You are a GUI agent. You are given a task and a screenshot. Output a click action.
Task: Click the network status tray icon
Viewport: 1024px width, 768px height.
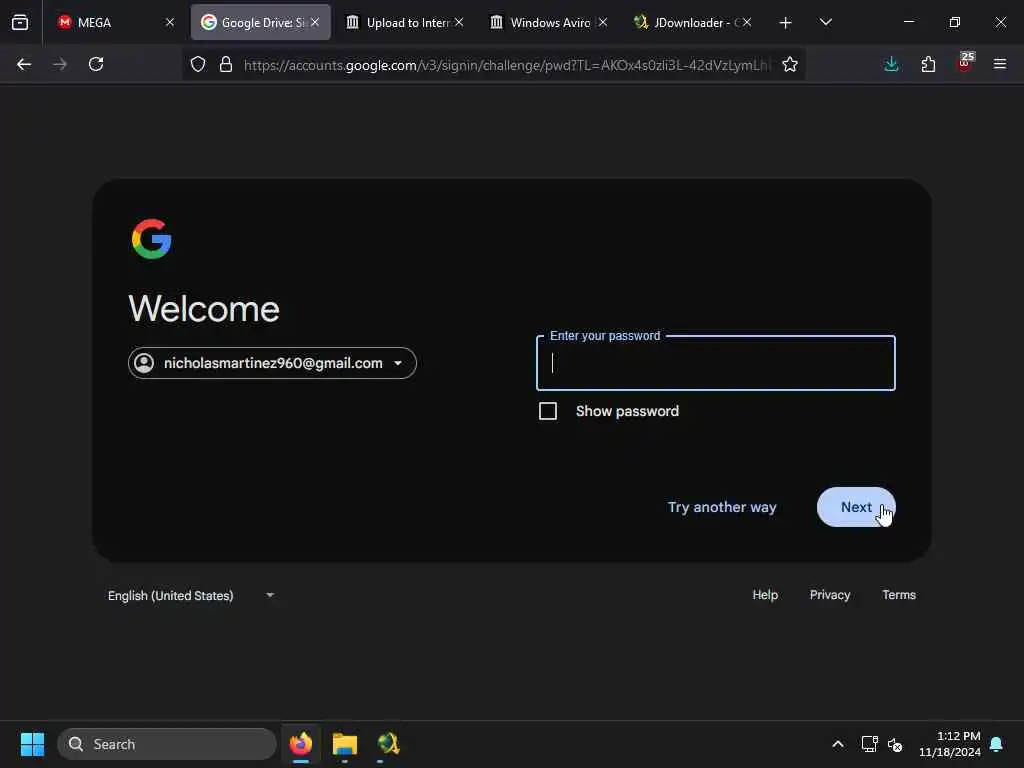pos(869,744)
